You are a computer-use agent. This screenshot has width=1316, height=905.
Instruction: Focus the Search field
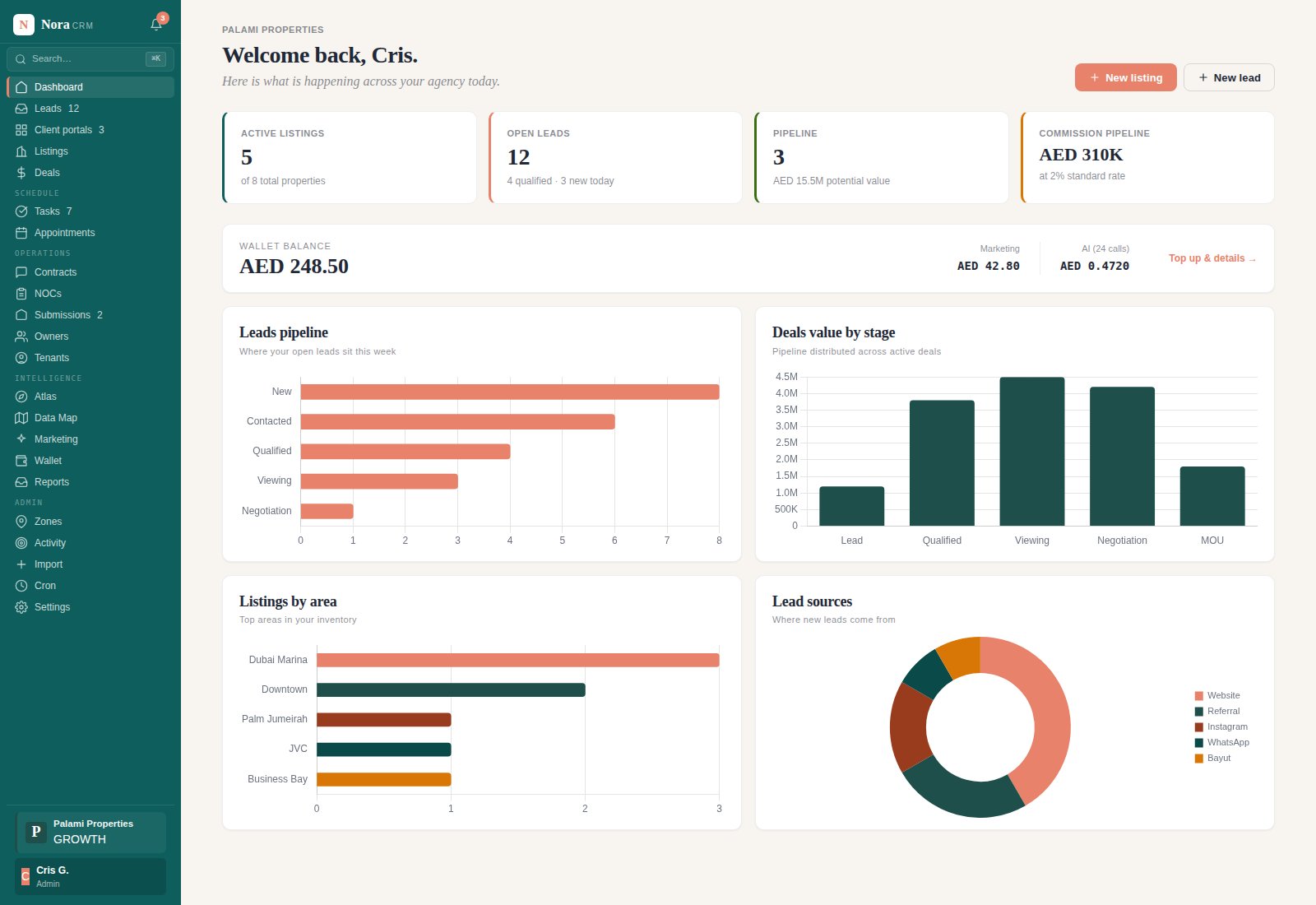(90, 59)
